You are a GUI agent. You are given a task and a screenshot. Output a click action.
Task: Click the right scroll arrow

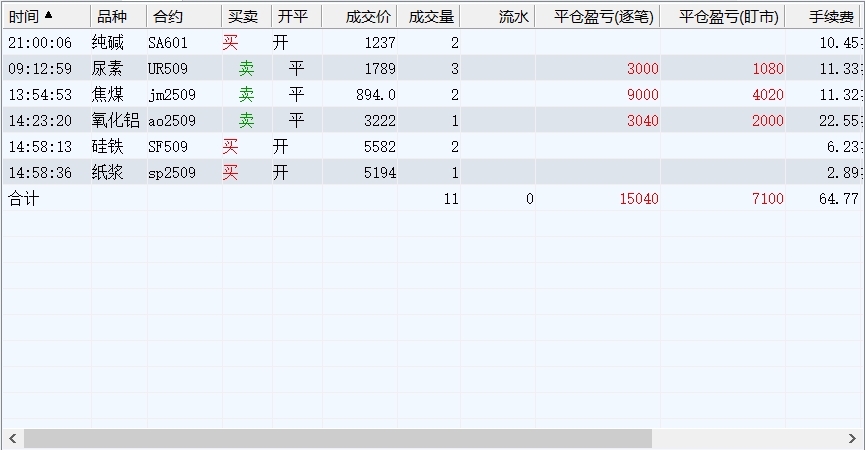pos(852,439)
